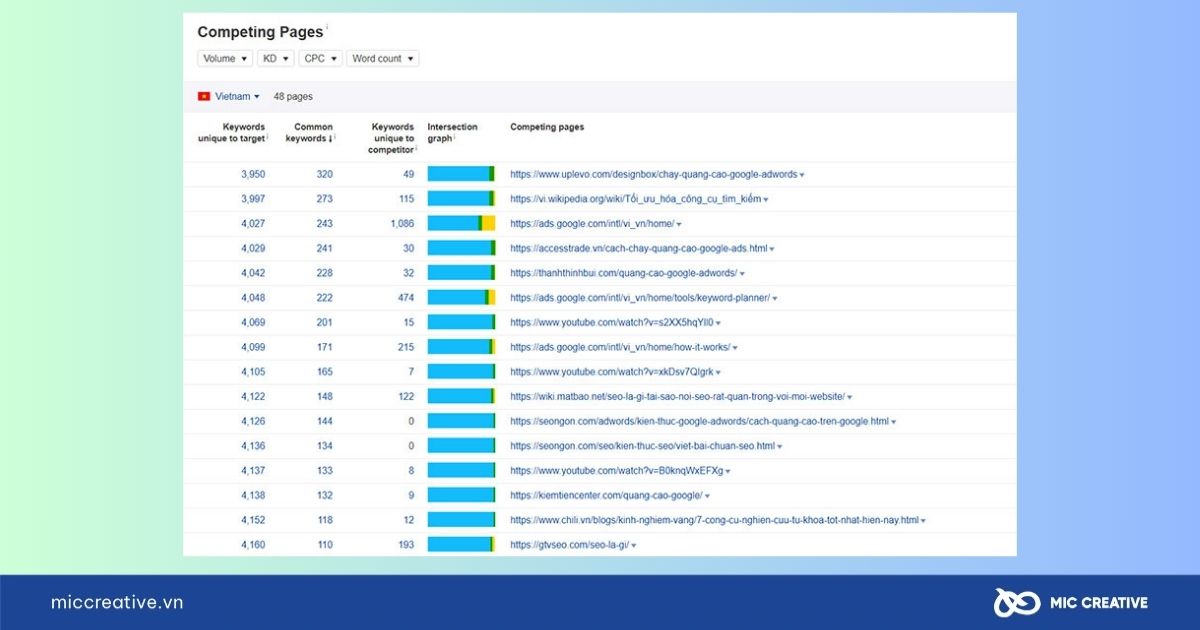The width and height of the screenshot is (1200, 630).
Task: Click the info icon beside Competing Pages title
Action: (327, 27)
